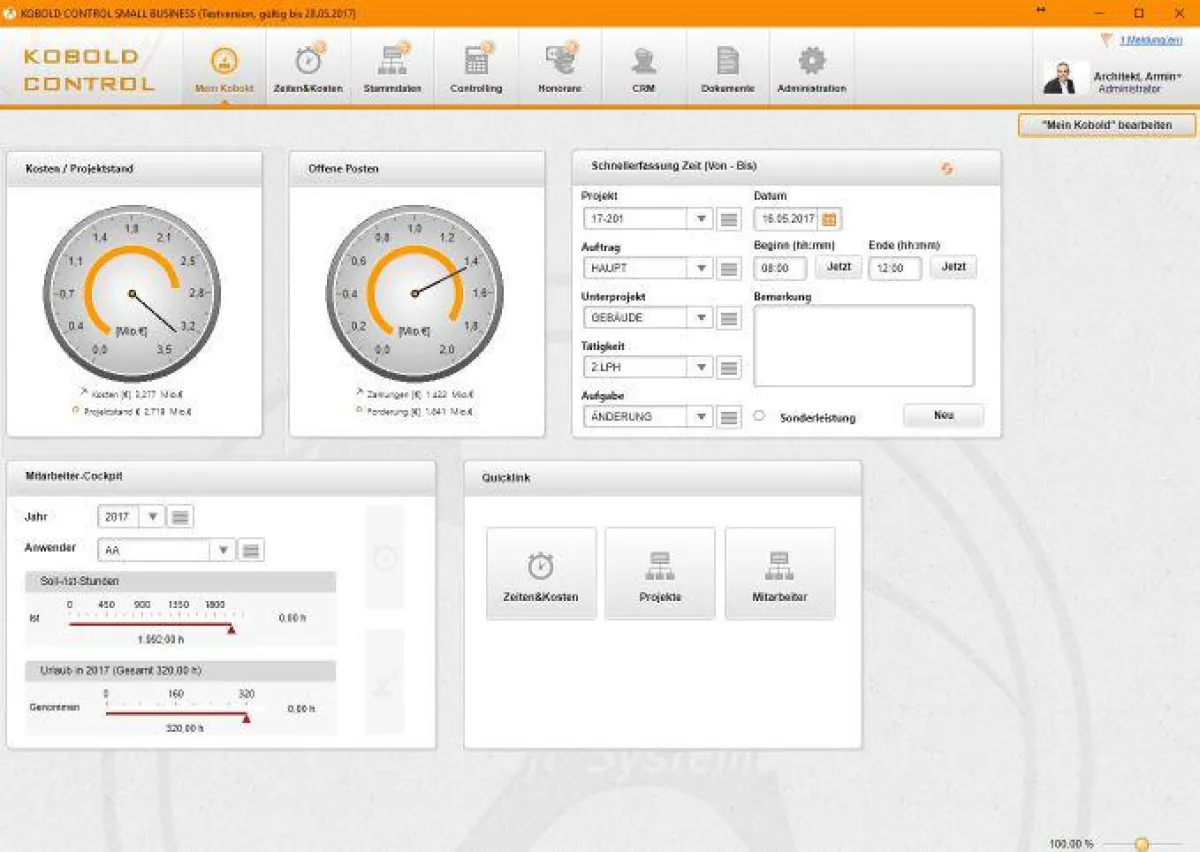The image size is (1200, 852).
Task: Expand the Unterprojekt dropdown showing GEBÄUDE
Action: tap(701, 317)
